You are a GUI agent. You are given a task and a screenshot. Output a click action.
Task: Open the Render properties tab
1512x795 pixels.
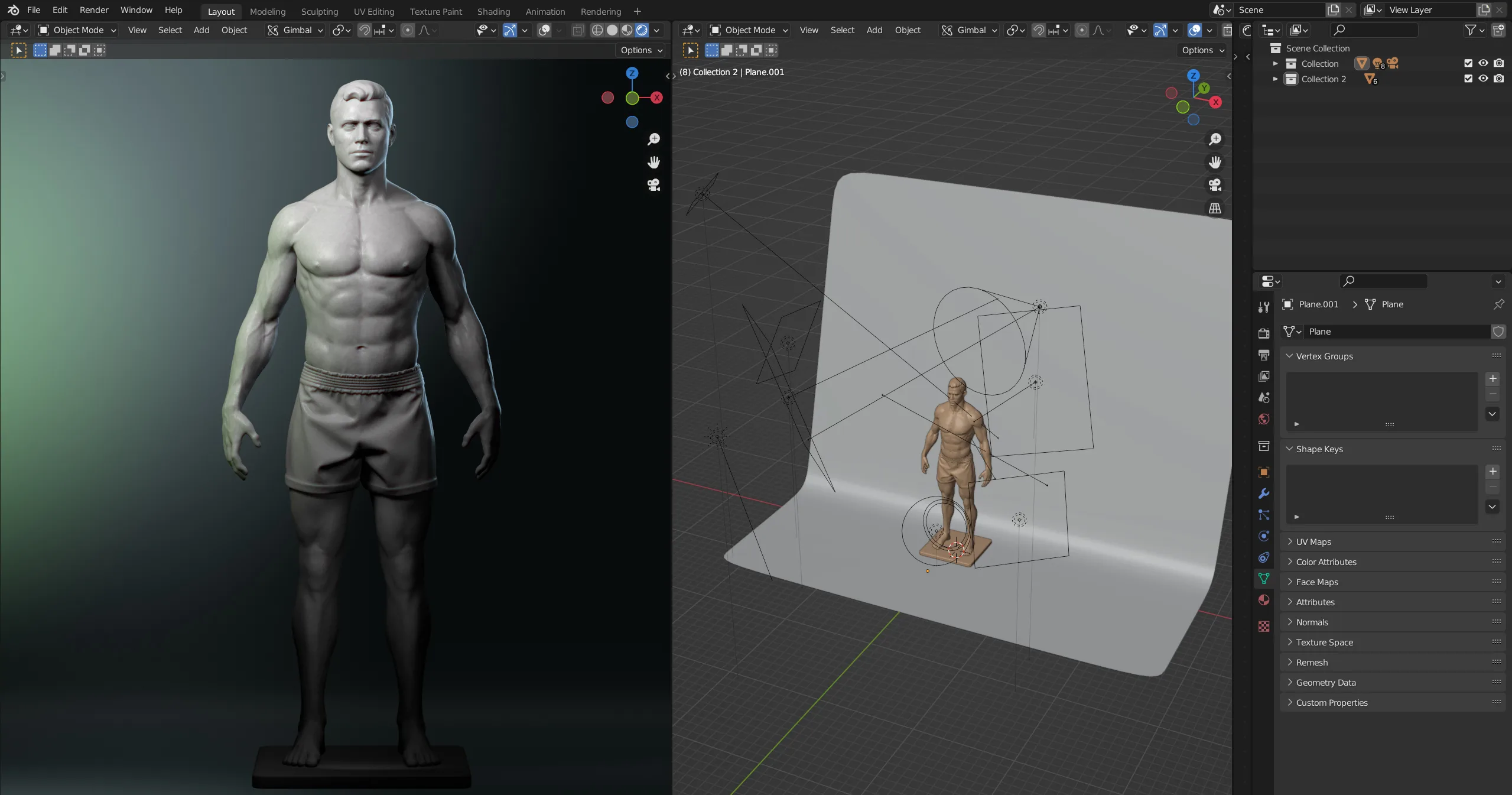click(x=1264, y=333)
